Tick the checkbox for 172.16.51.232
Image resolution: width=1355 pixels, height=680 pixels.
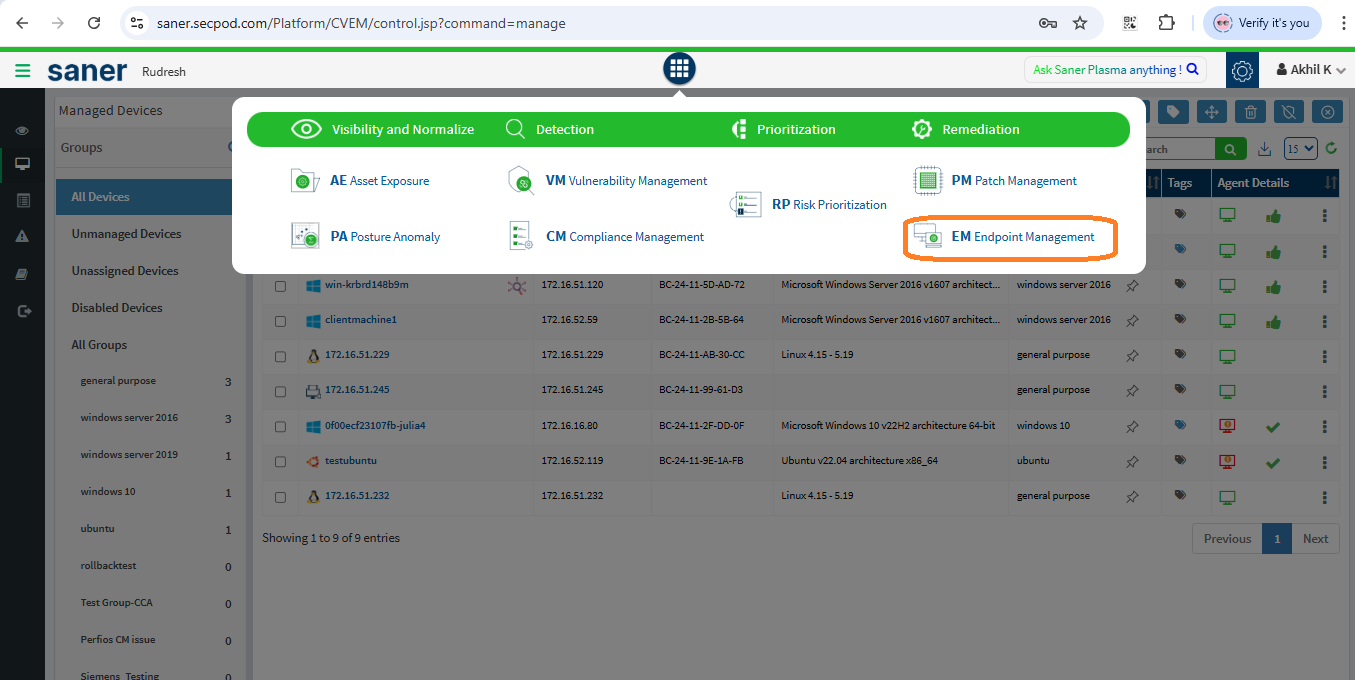pyautogui.click(x=280, y=497)
